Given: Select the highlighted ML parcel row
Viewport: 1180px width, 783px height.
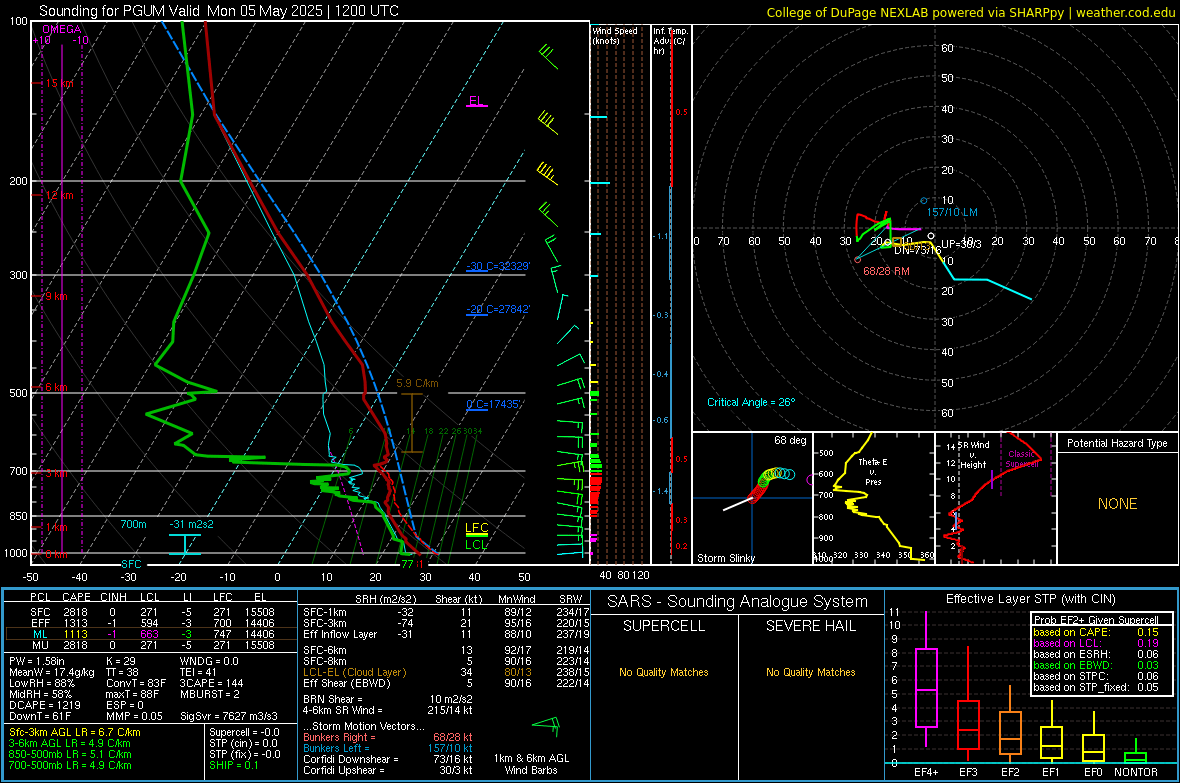Looking at the screenshot, I should (151, 634).
